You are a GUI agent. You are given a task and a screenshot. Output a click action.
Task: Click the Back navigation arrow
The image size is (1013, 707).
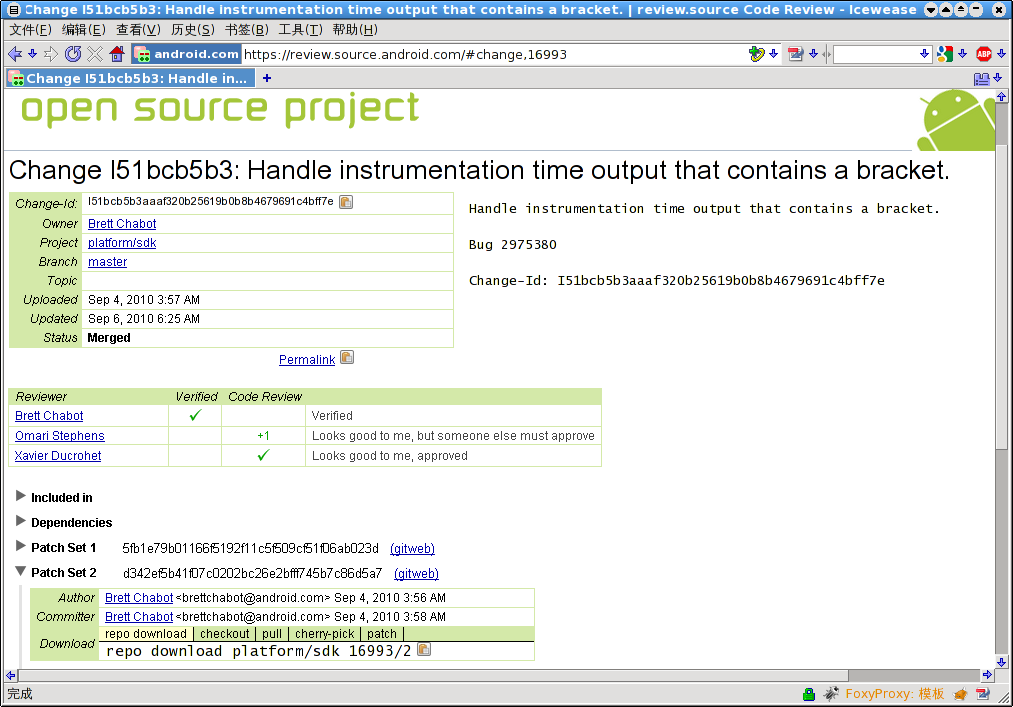click(14, 54)
